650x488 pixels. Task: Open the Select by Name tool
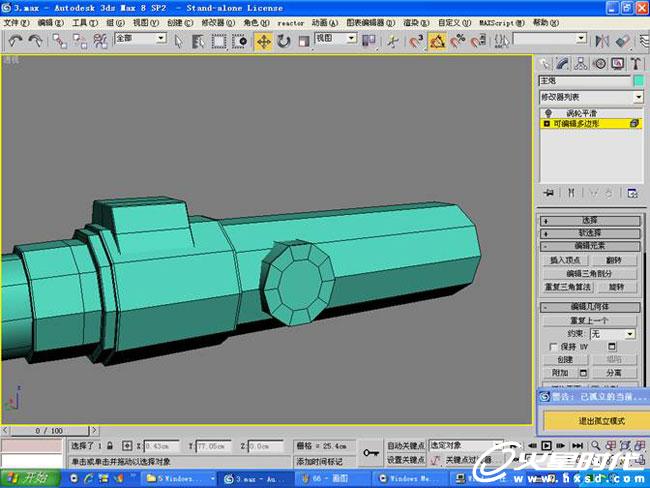[199, 41]
